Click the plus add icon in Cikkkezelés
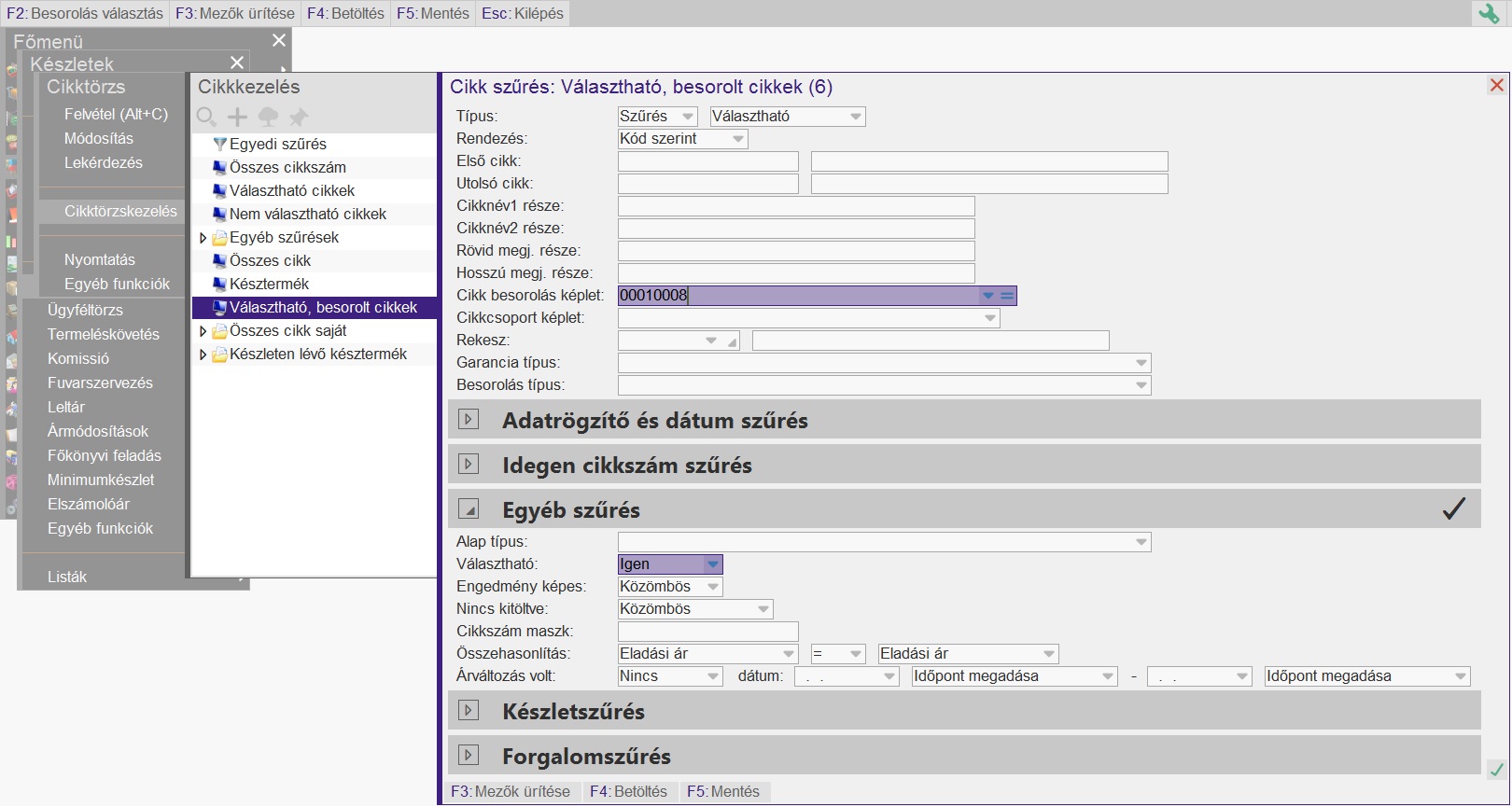Image resolution: width=1512 pixels, height=807 pixels. tap(238, 117)
